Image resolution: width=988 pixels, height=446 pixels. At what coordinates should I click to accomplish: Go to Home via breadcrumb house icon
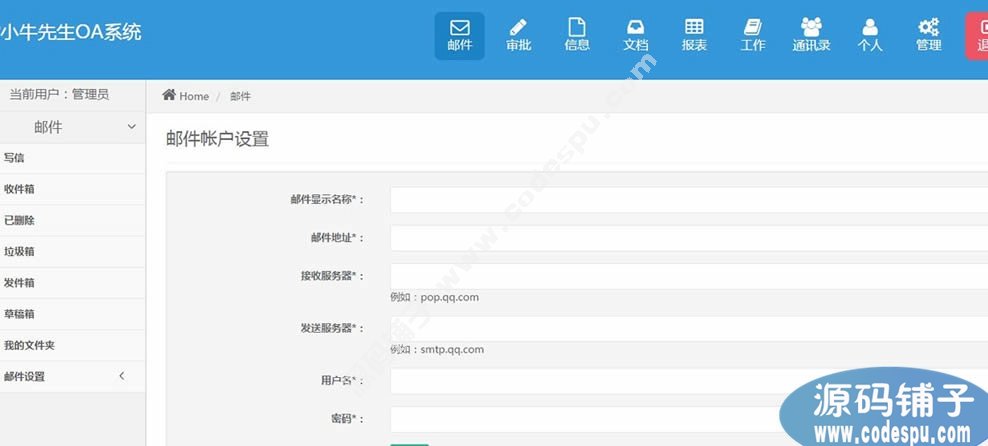pyautogui.click(x=169, y=95)
